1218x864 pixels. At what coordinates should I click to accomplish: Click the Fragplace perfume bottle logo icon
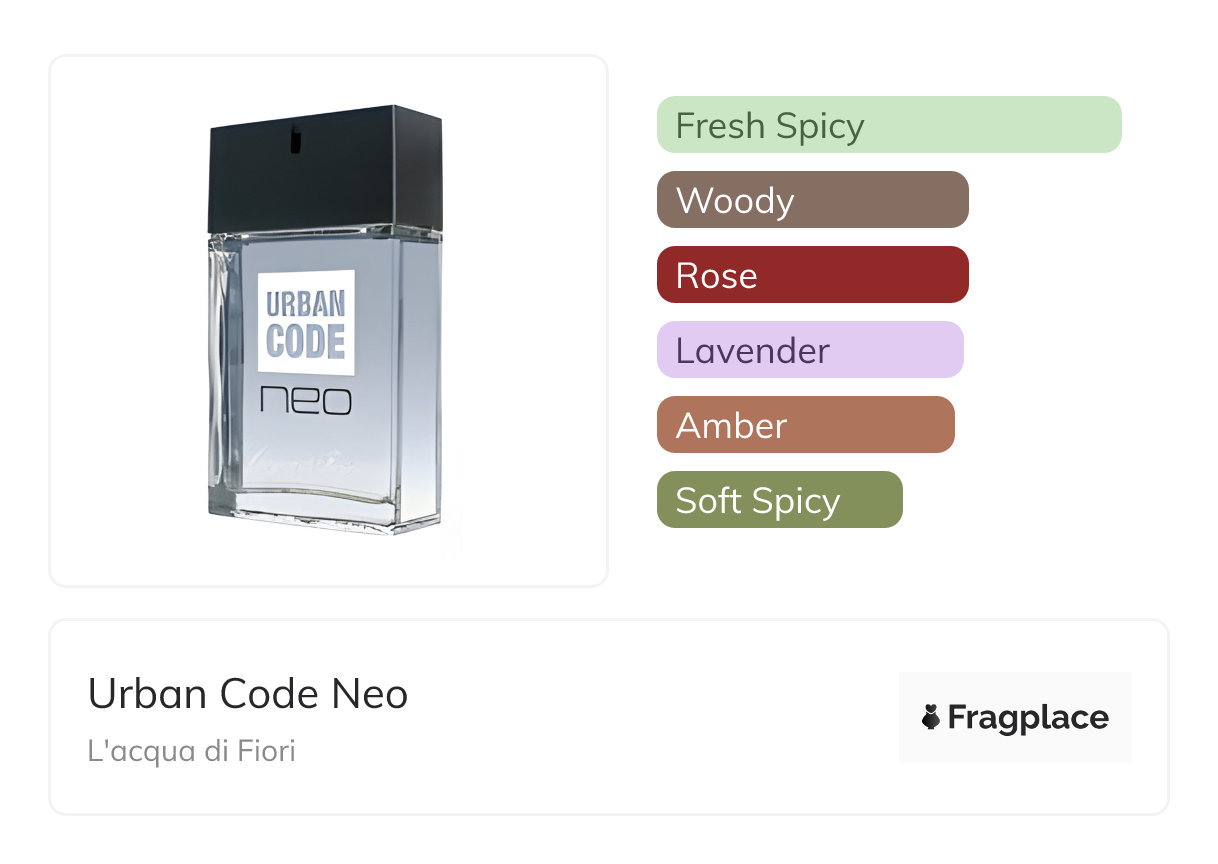[x=932, y=717]
